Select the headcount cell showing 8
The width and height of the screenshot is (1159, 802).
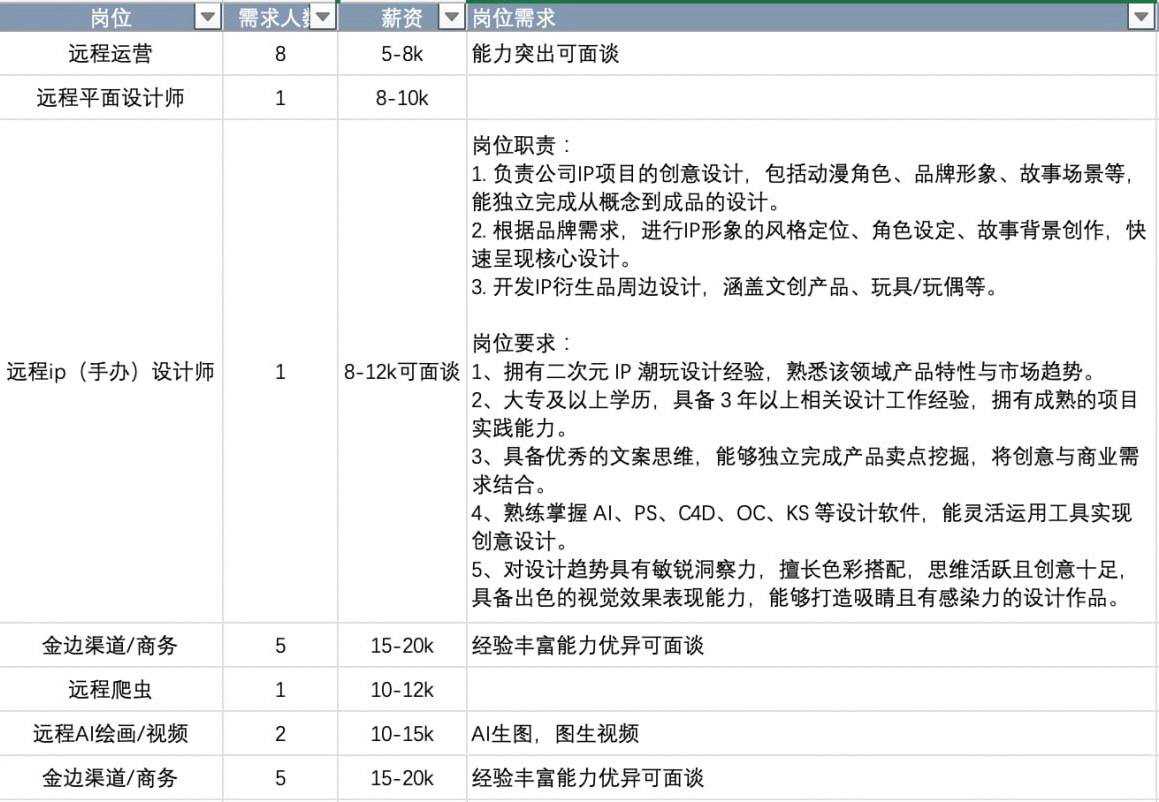click(280, 53)
